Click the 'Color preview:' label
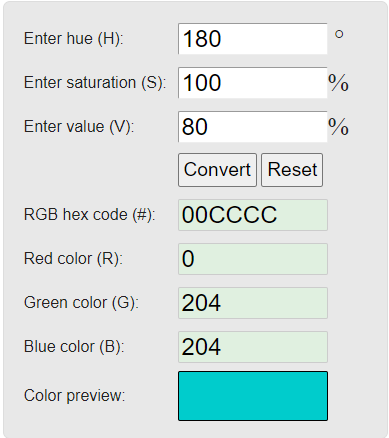The height and width of the screenshot is (438, 389). [74, 396]
